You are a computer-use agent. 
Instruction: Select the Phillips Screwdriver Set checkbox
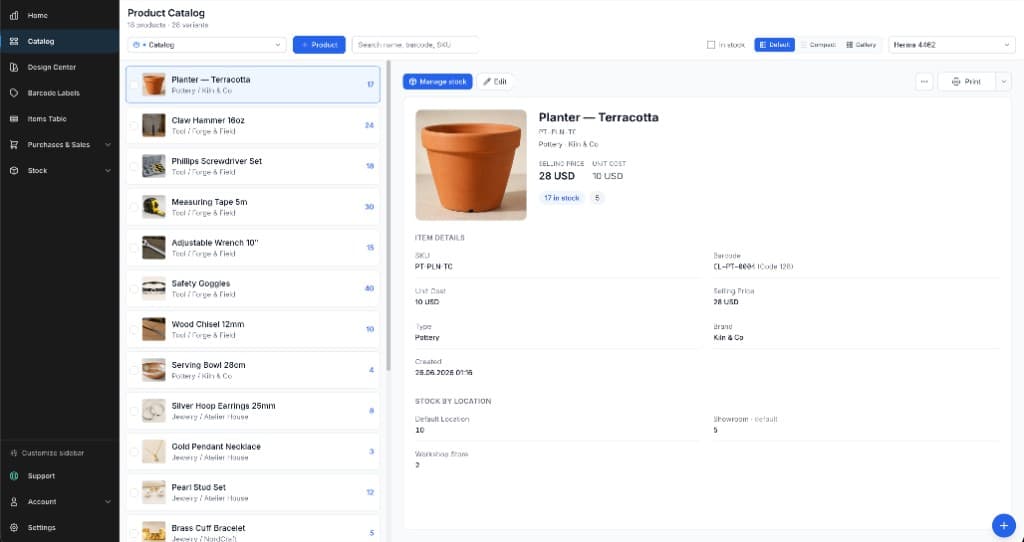(134, 167)
